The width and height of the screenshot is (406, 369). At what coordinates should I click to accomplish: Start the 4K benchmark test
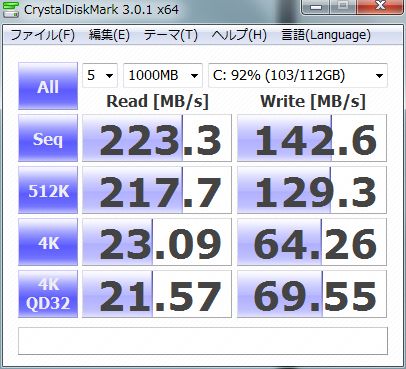[48, 242]
